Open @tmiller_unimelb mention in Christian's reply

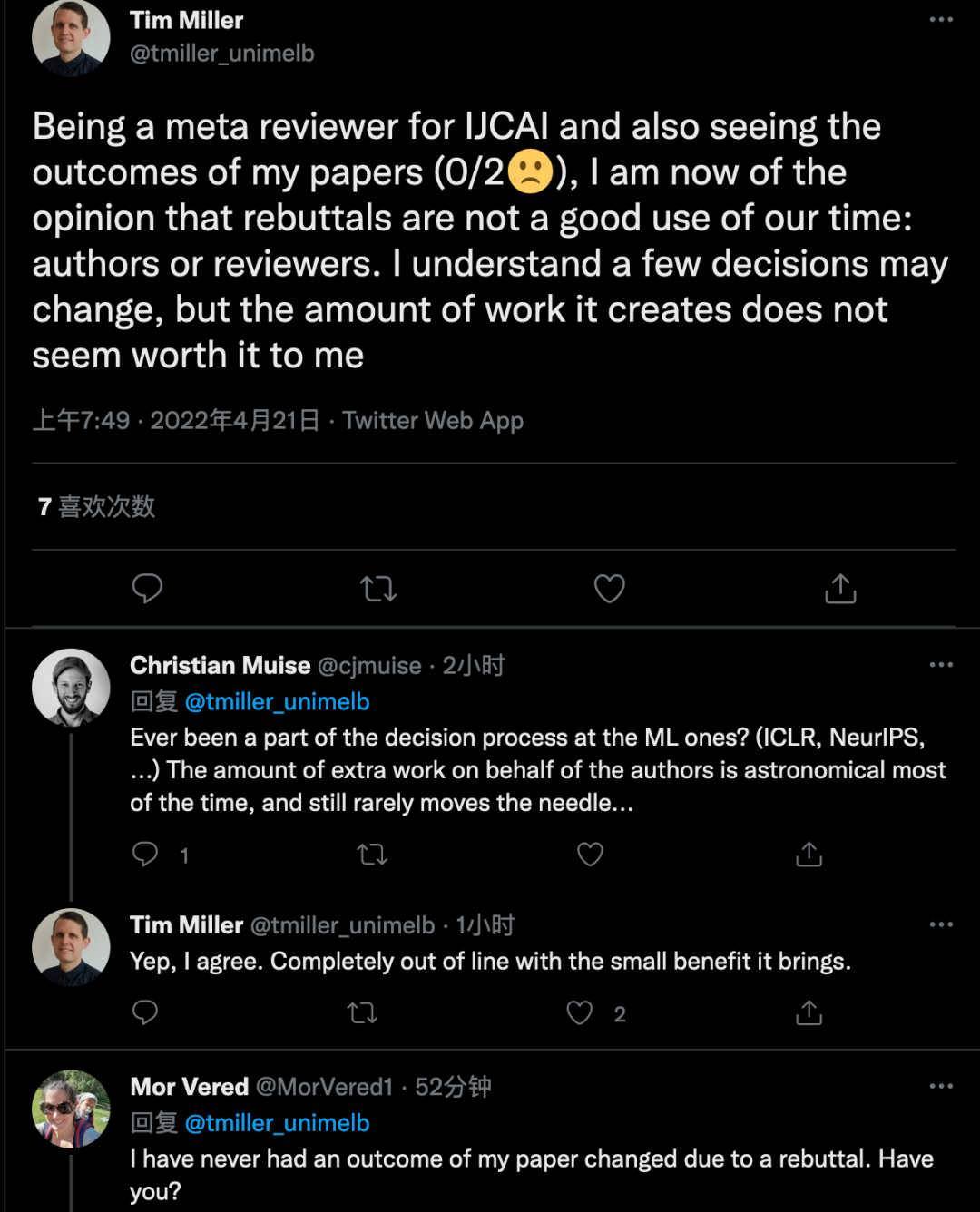[277, 701]
